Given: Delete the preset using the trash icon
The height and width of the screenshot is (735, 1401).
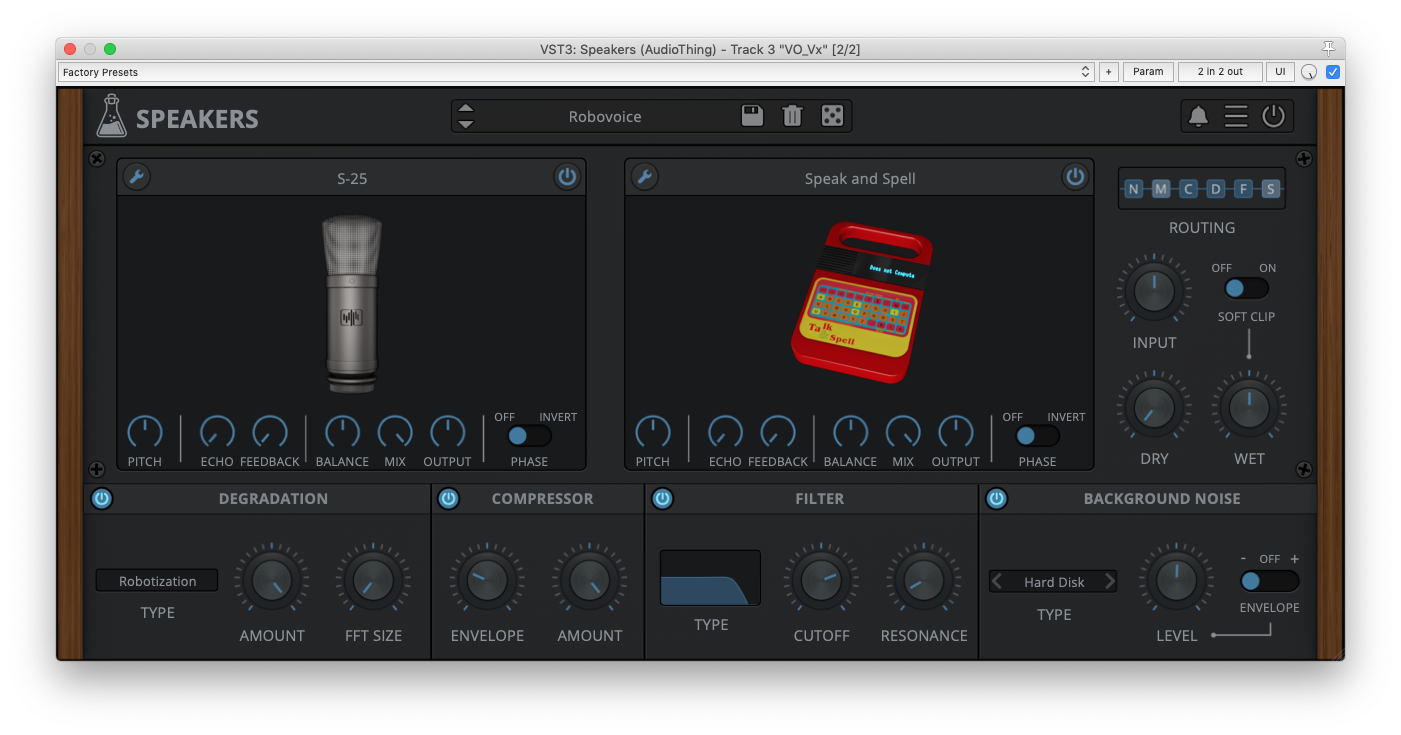Looking at the screenshot, I should pyautogui.click(x=792, y=116).
